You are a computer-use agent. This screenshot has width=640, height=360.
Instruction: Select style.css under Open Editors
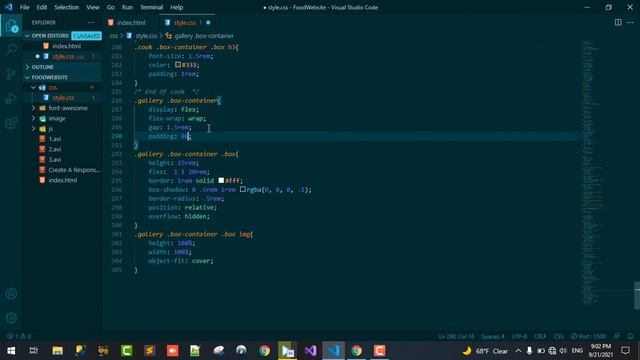coord(62,56)
